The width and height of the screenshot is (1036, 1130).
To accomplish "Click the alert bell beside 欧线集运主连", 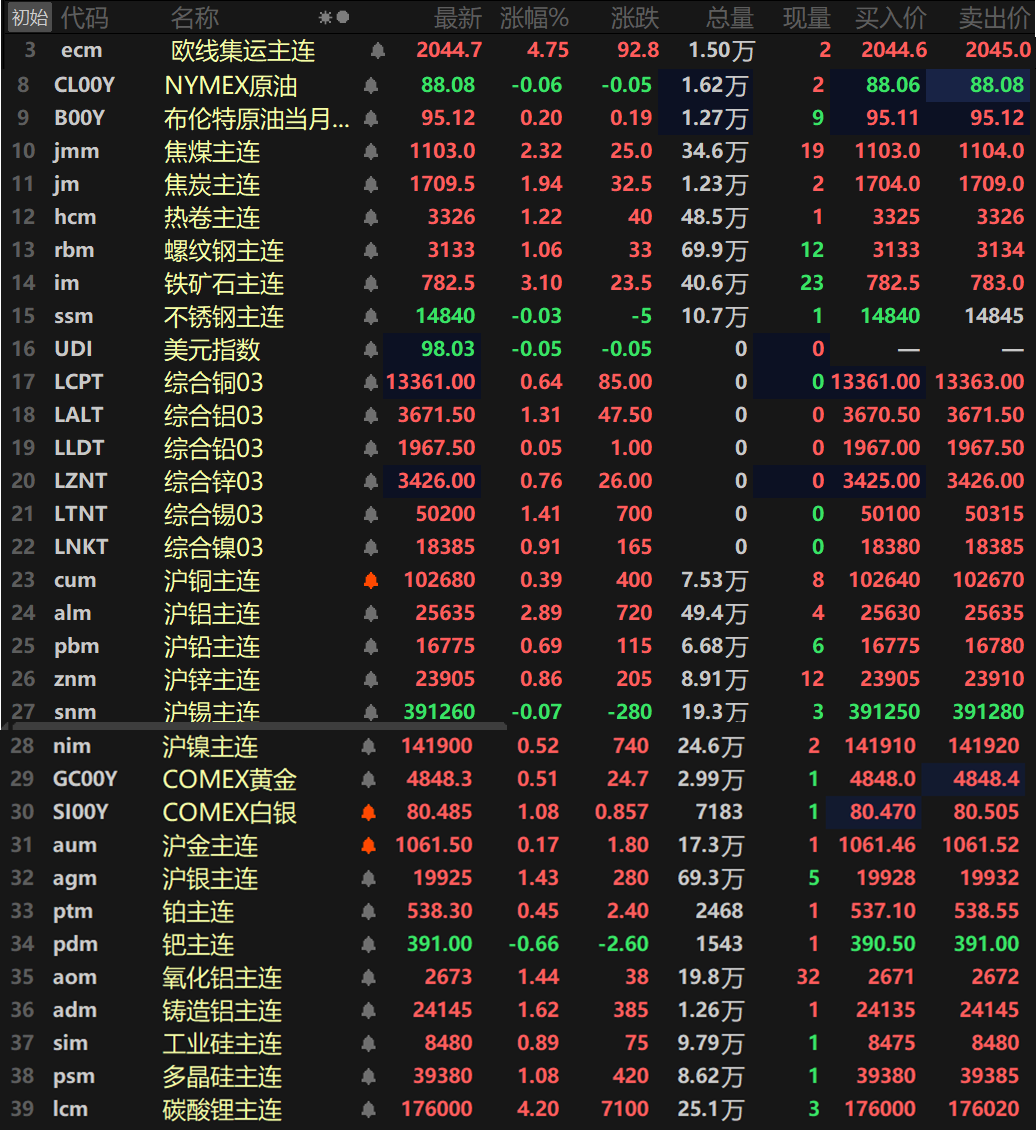I will click(369, 50).
